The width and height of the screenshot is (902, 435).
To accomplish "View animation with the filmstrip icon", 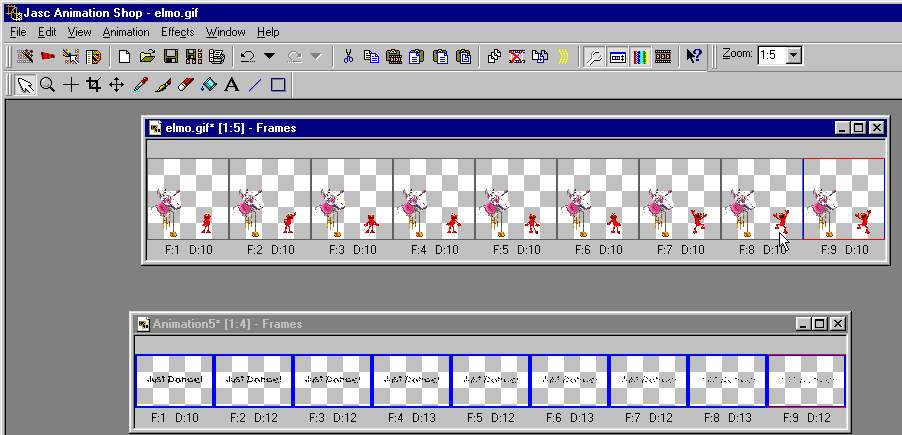I will (x=663, y=56).
